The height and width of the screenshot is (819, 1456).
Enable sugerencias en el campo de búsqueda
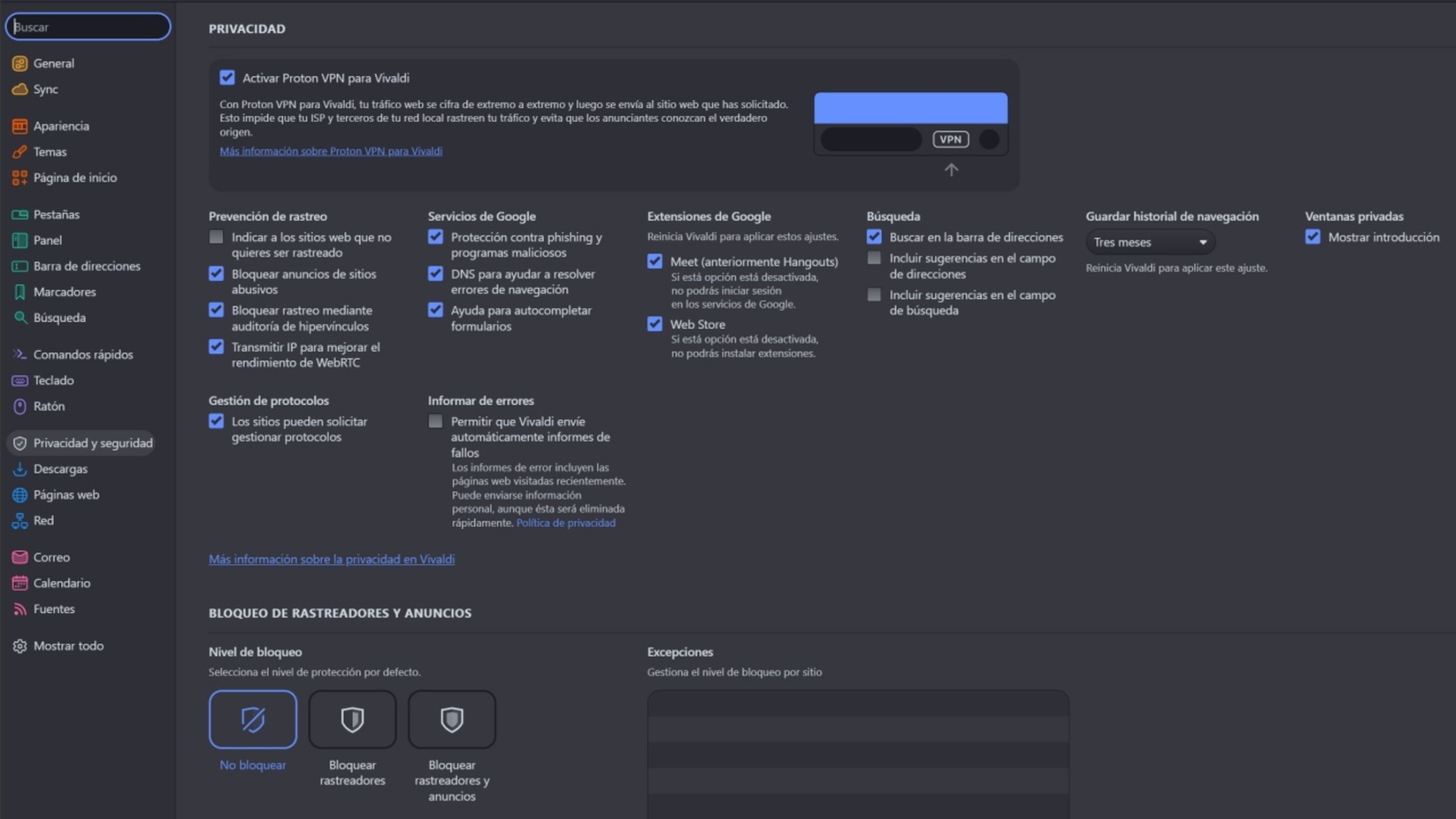click(874, 295)
